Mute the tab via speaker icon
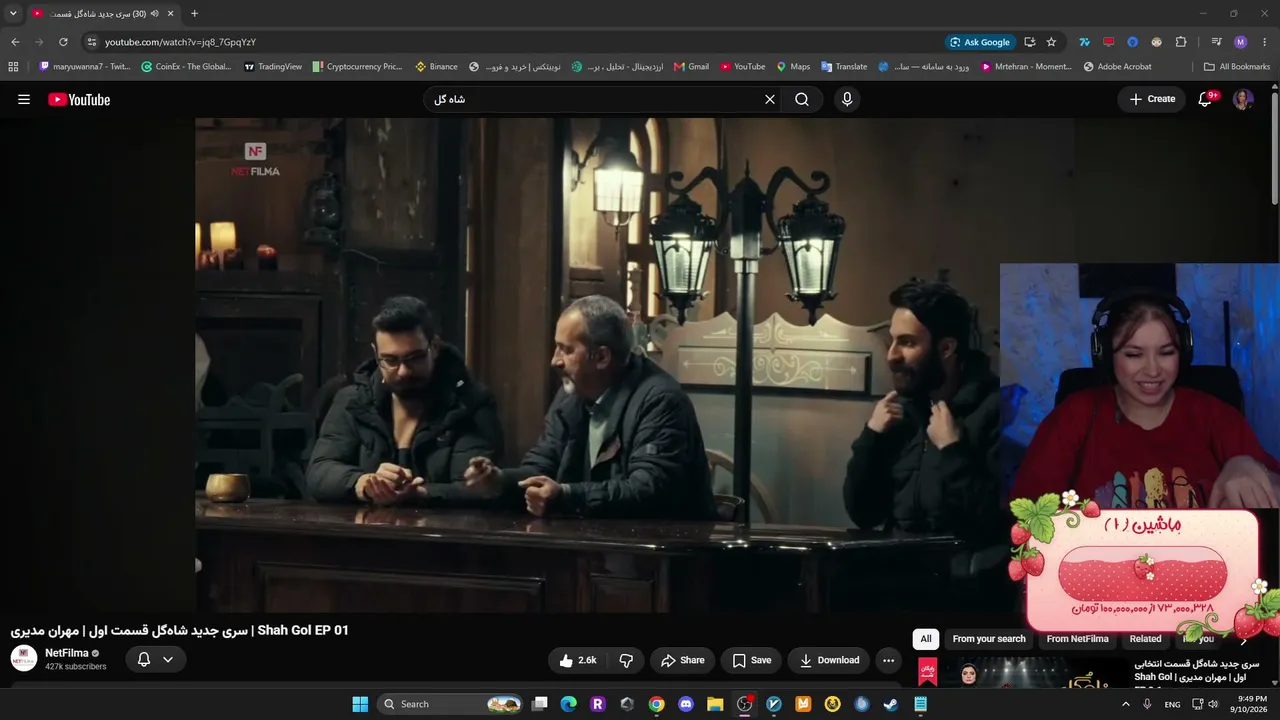The image size is (1280, 720). [154, 14]
